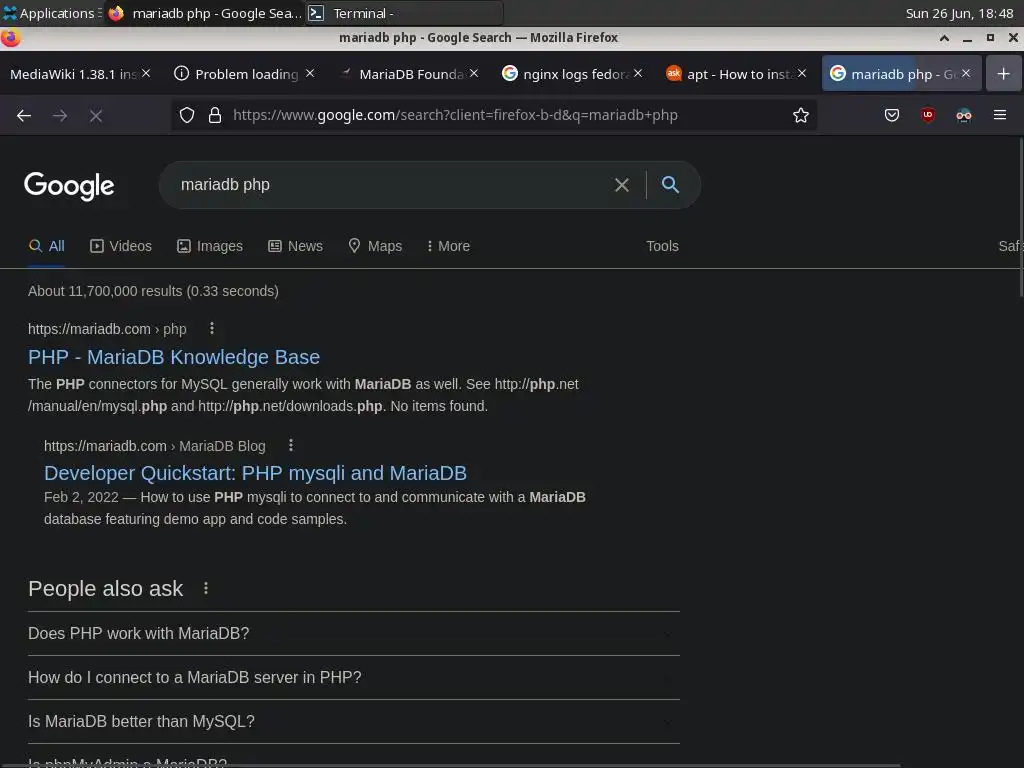Open the uBlock Origin extension icon
Screen dimensions: 1024x768
pos(927,116)
